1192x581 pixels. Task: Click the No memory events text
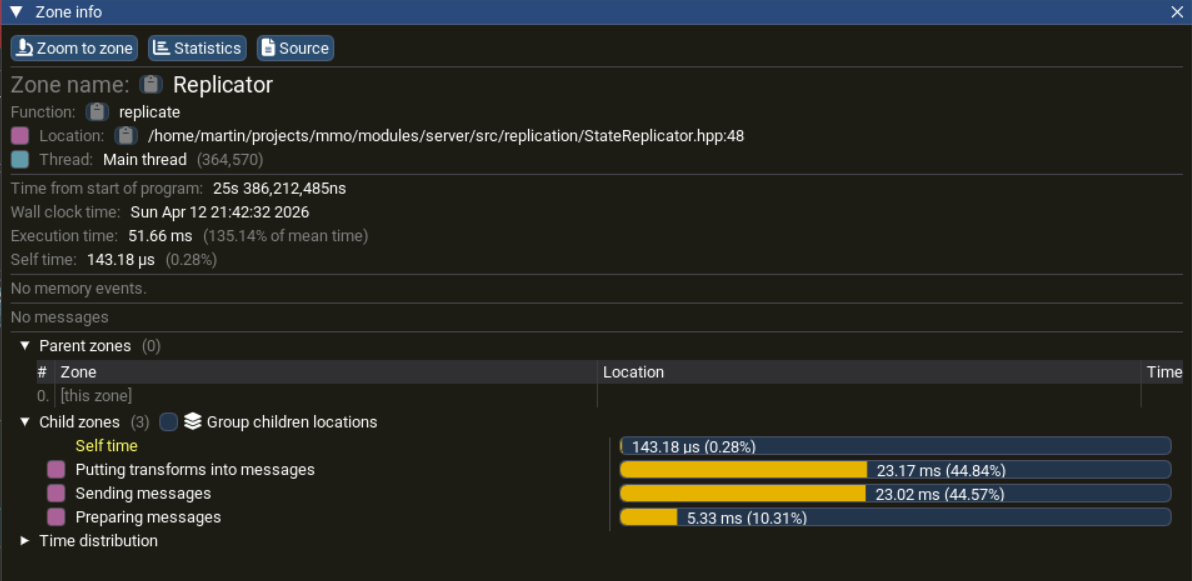[x=78, y=289]
